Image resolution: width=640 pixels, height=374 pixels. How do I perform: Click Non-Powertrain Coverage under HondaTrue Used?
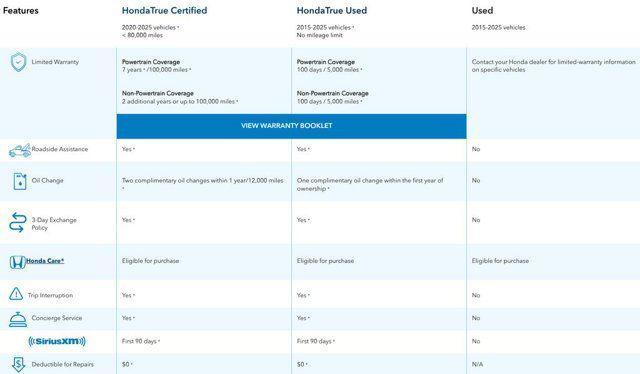click(333, 94)
